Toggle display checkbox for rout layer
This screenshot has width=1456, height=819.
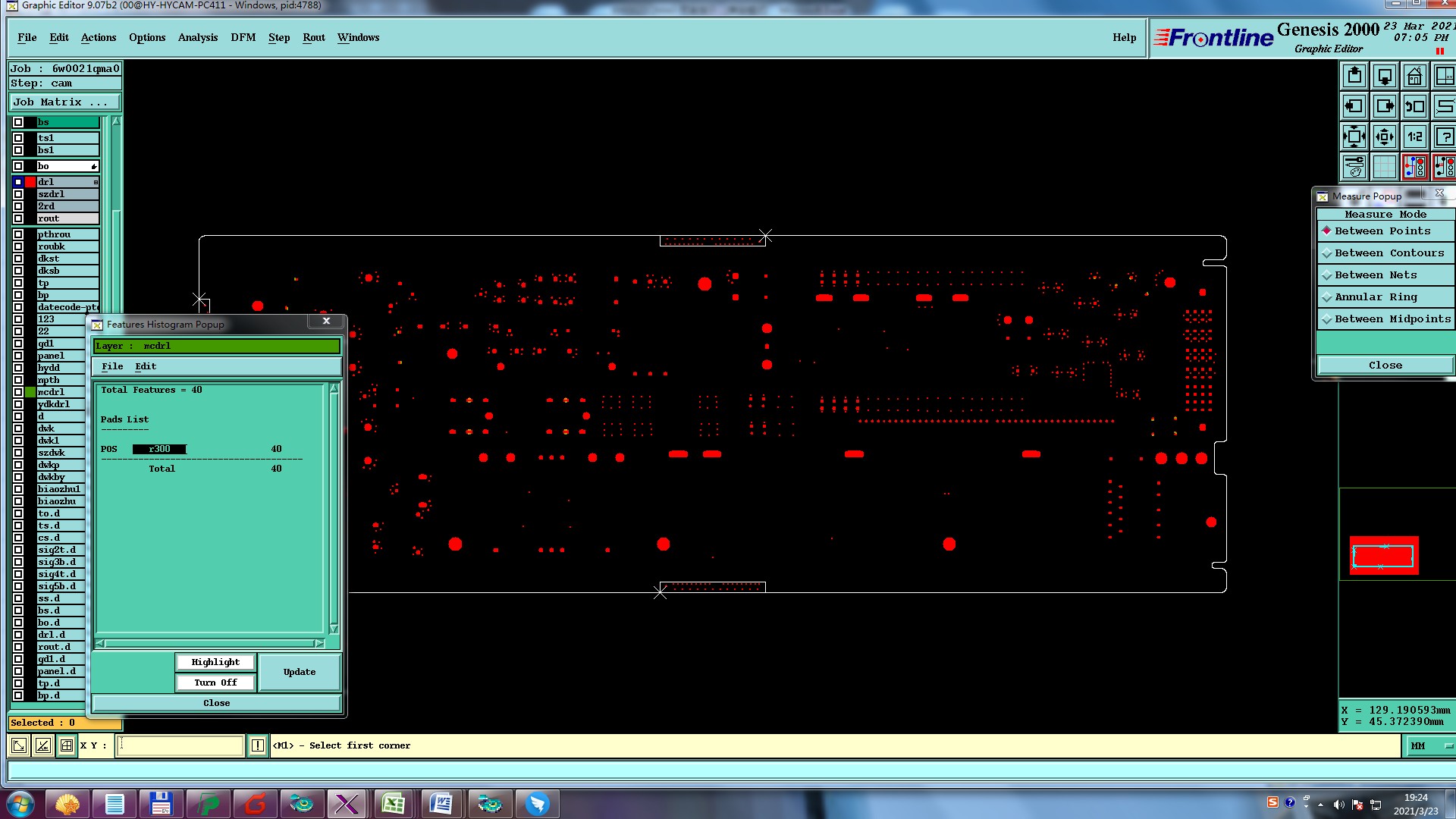click(18, 219)
